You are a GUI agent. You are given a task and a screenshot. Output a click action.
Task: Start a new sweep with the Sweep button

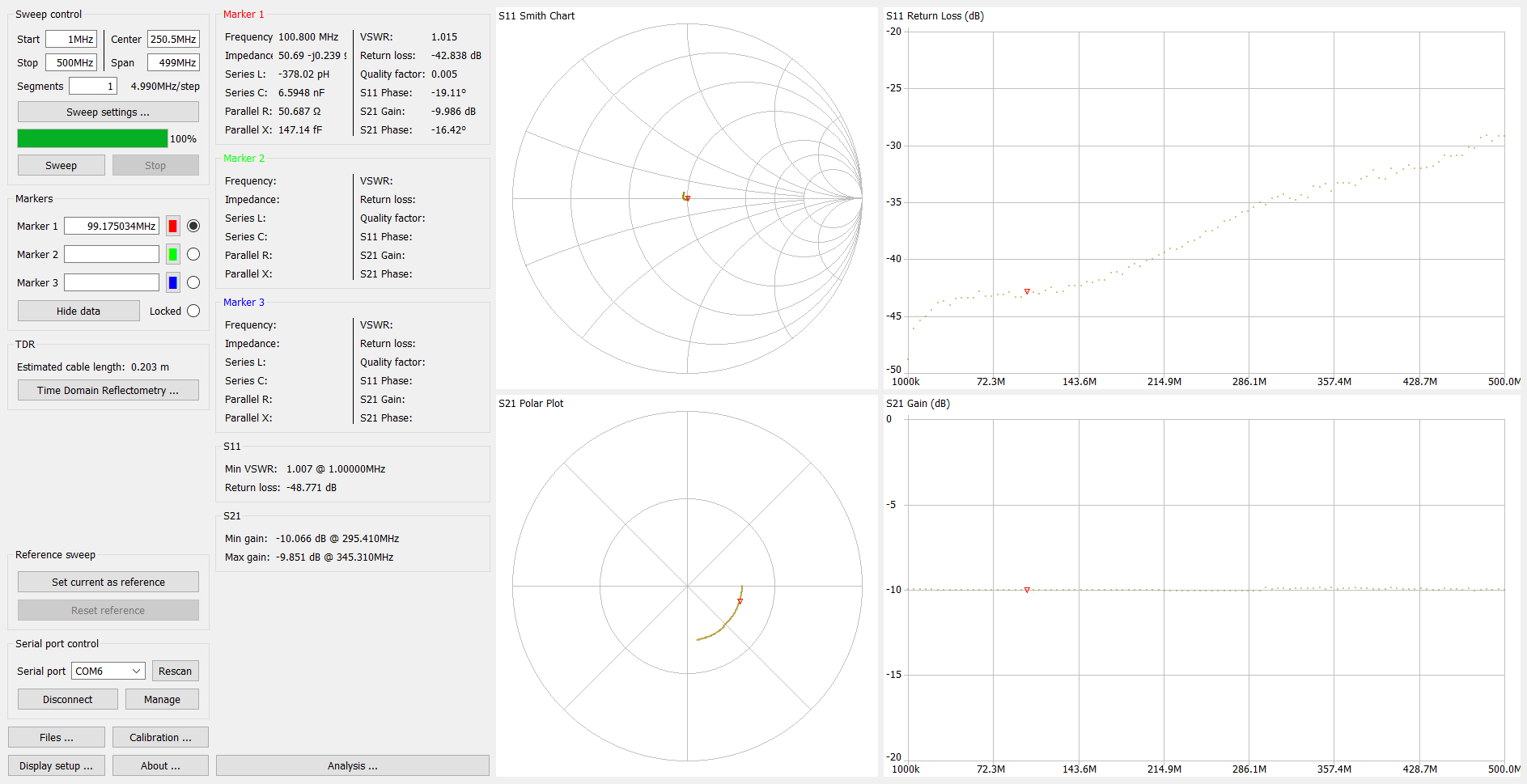[x=61, y=165]
